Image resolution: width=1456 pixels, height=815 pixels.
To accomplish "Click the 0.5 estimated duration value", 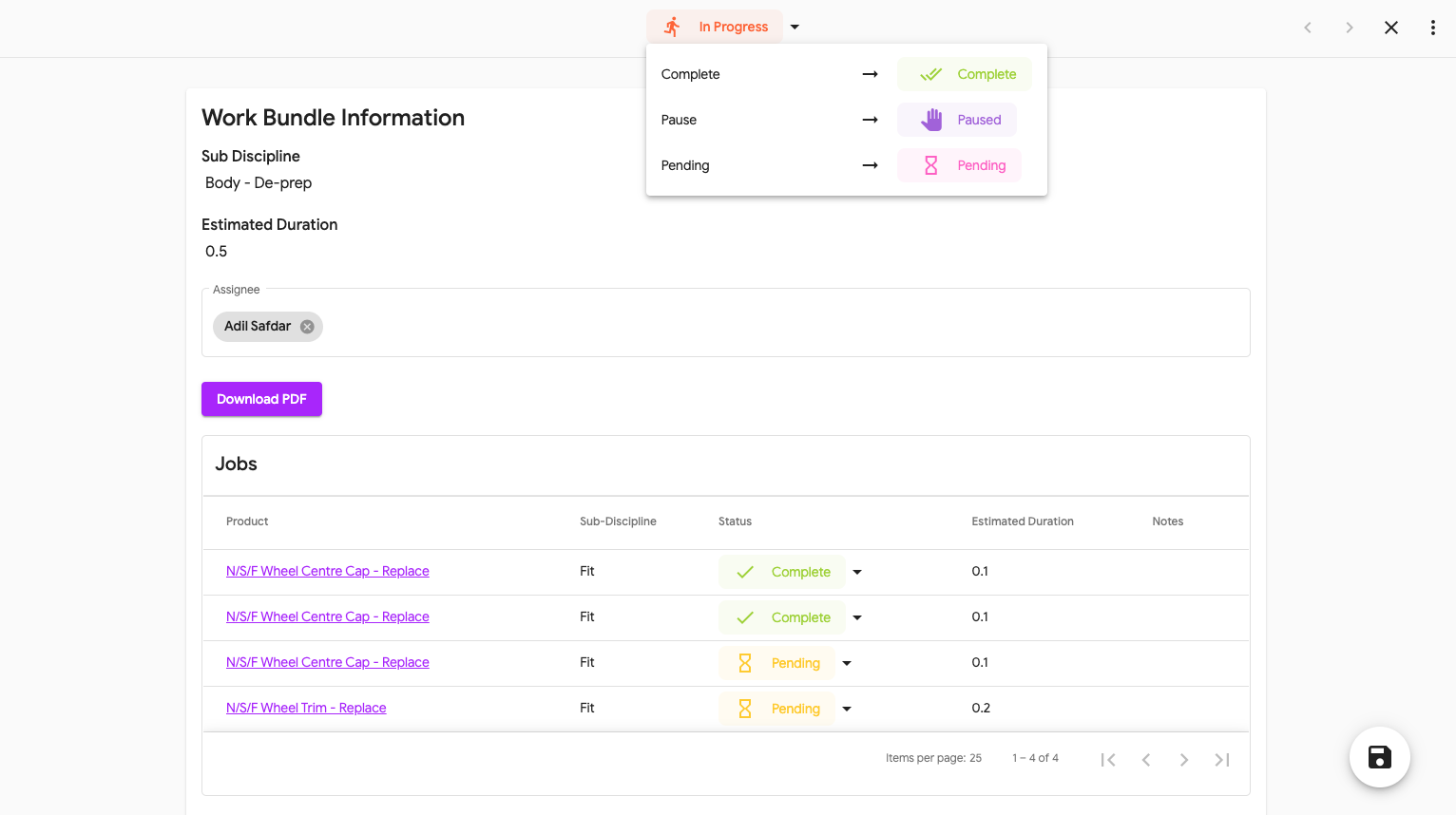I will (x=217, y=251).
